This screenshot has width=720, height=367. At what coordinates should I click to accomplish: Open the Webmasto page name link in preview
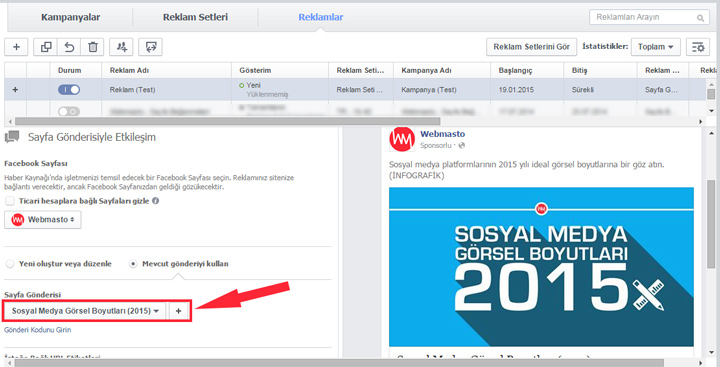443,134
